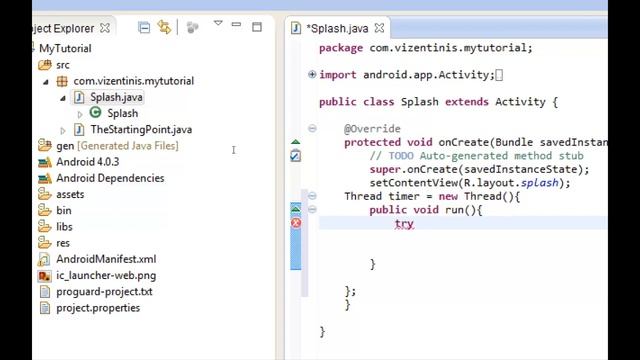Select the MyTutorial project node
Viewport: 640px width, 360px height.
point(65,49)
